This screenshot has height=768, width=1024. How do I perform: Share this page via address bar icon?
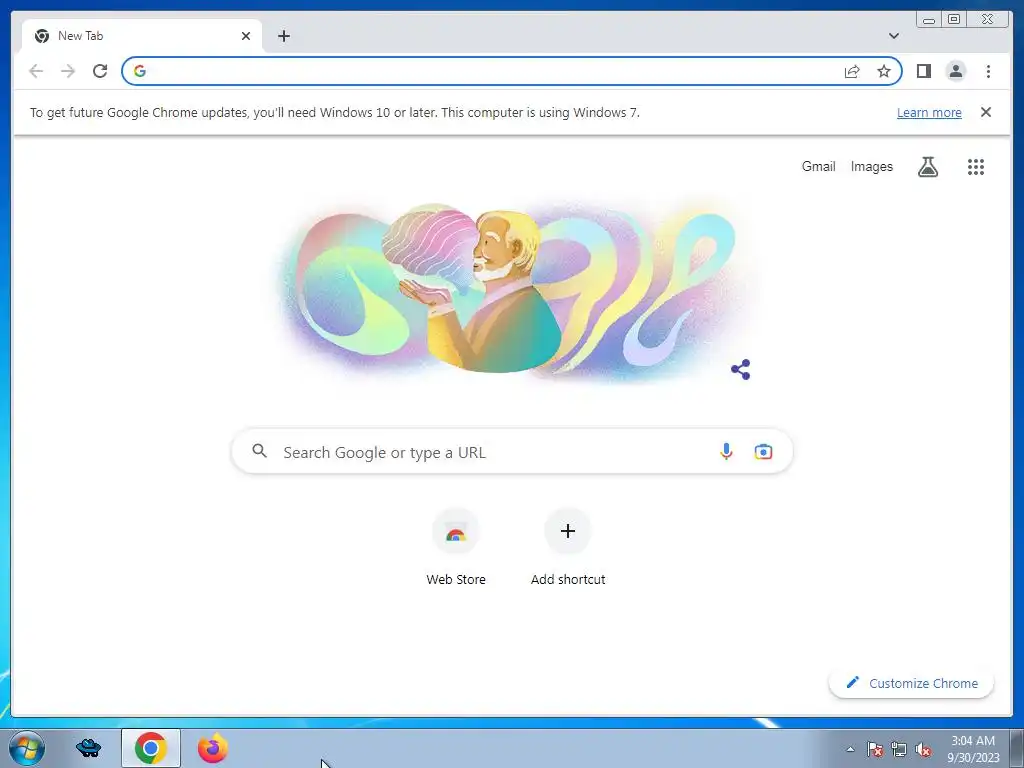tap(852, 71)
